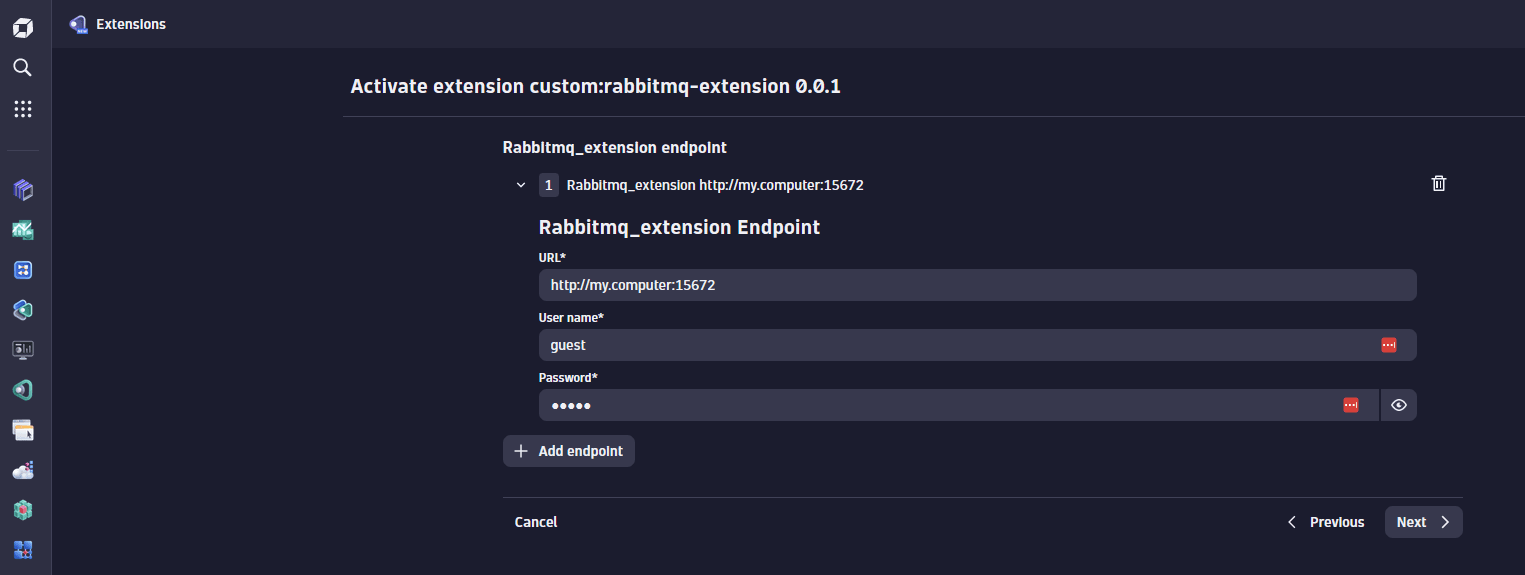Click the Add endpoint button
Image resolution: width=1525 pixels, height=575 pixels.
click(569, 451)
